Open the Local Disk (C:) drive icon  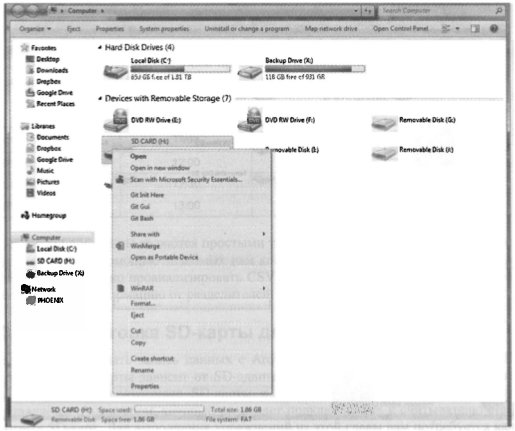click(x=116, y=71)
